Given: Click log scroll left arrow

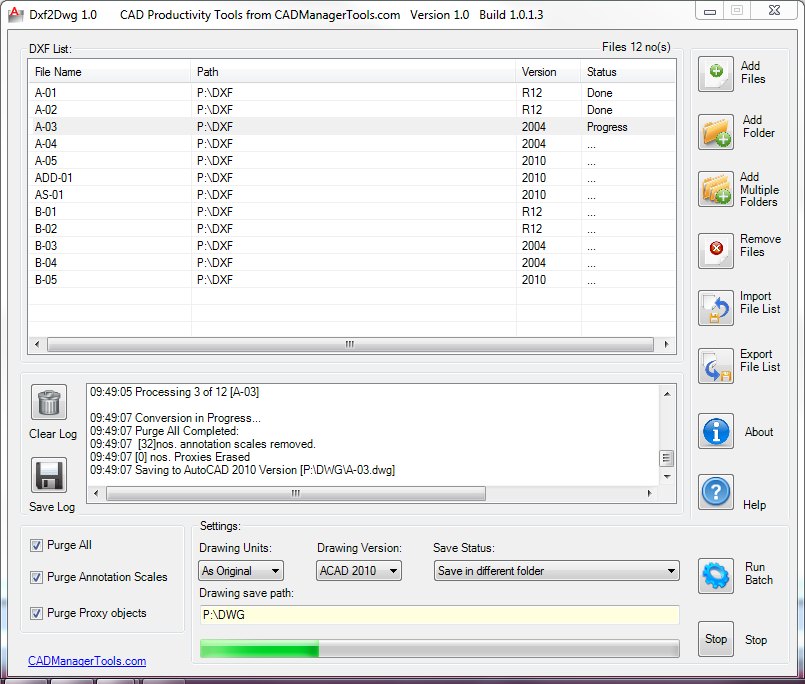Looking at the screenshot, I should [96, 493].
